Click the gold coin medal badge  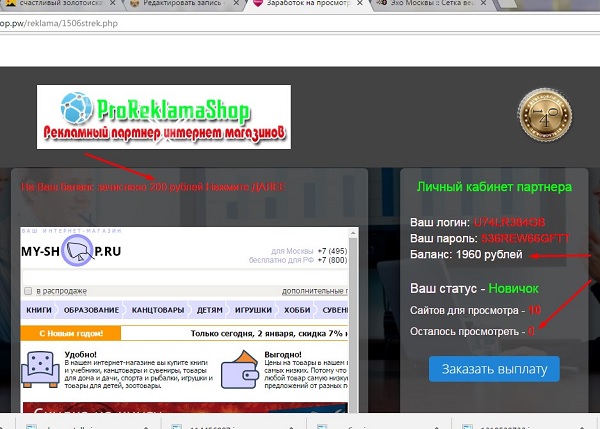[x=545, y=115]
